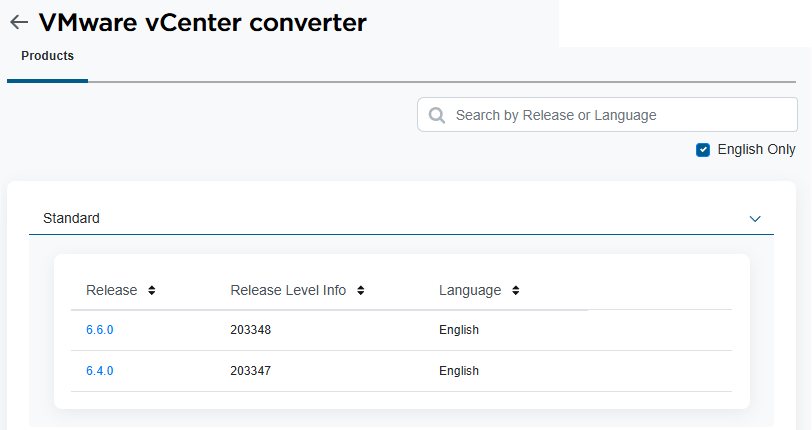Uncheck the English Only checkbox

click(x=703, y=150)
